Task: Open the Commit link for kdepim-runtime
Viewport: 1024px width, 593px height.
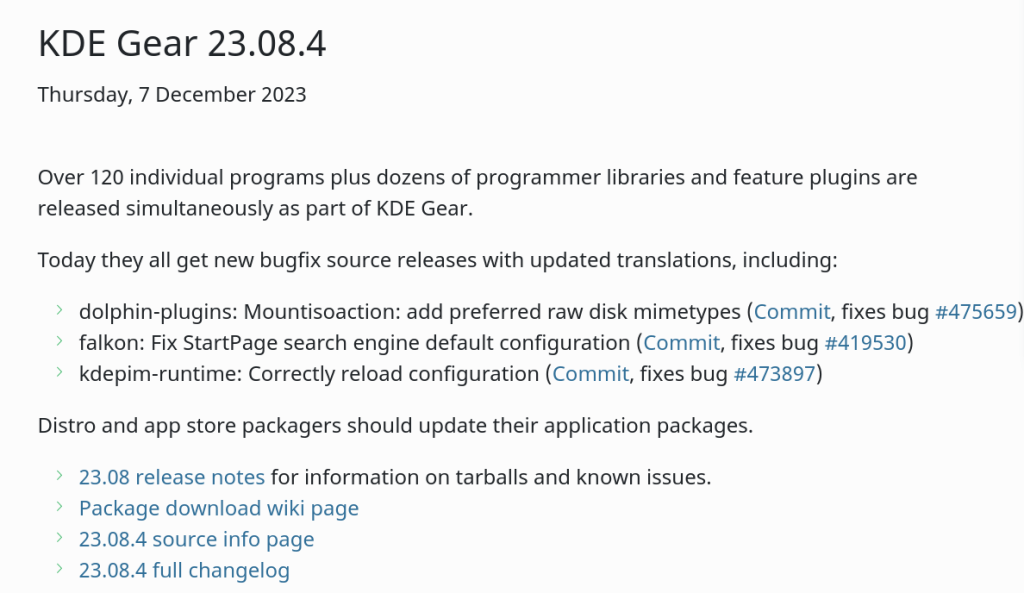Action: (x=590, y=374)
